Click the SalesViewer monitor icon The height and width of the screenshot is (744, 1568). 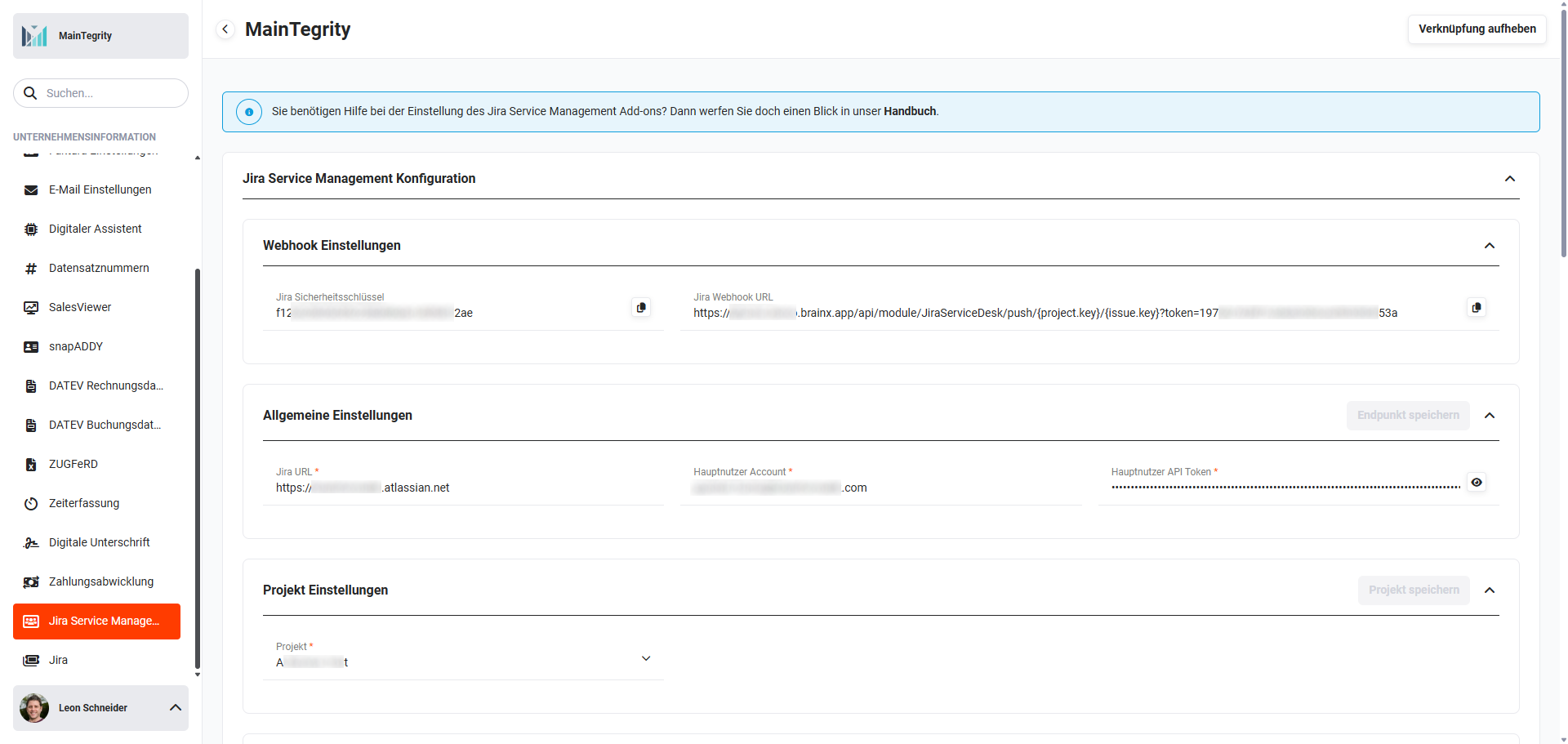coord(31,307)
